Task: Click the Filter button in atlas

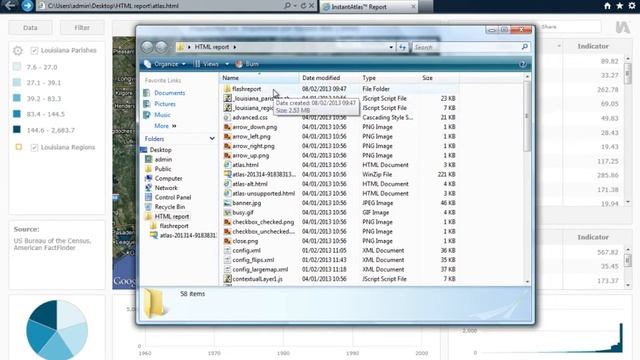Action: click(x=82, y=28)
